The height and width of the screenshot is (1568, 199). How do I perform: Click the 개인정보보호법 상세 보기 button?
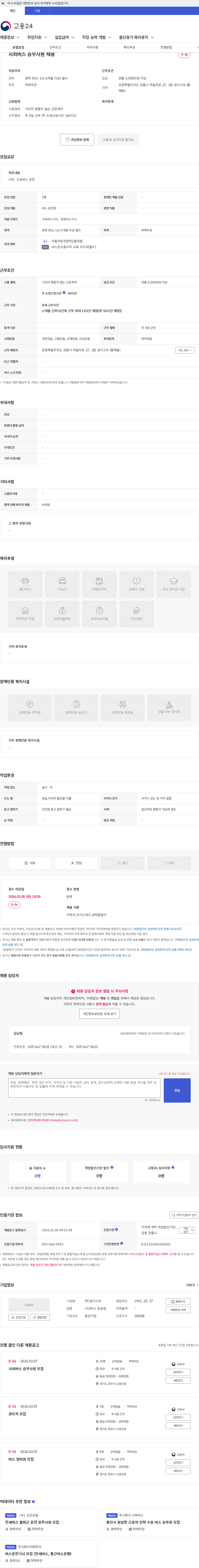[x=99, y=1014]
